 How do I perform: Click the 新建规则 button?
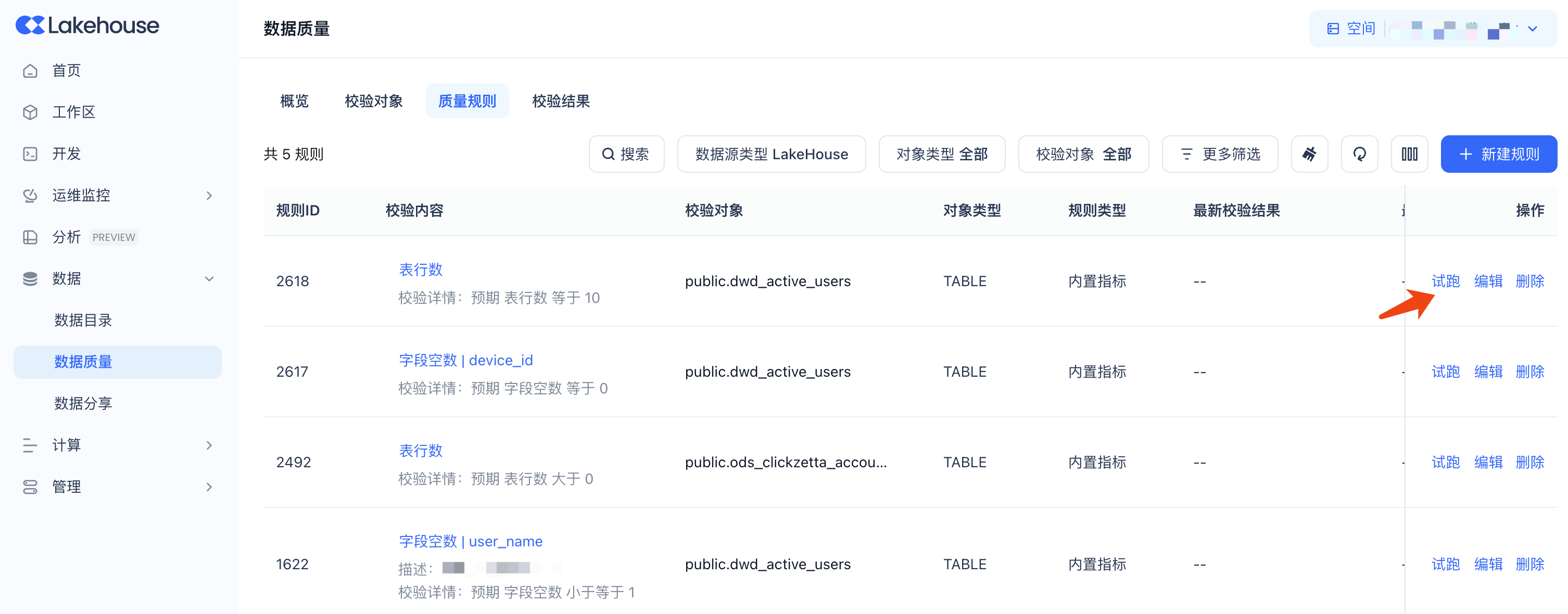[x=1498, y=154]
